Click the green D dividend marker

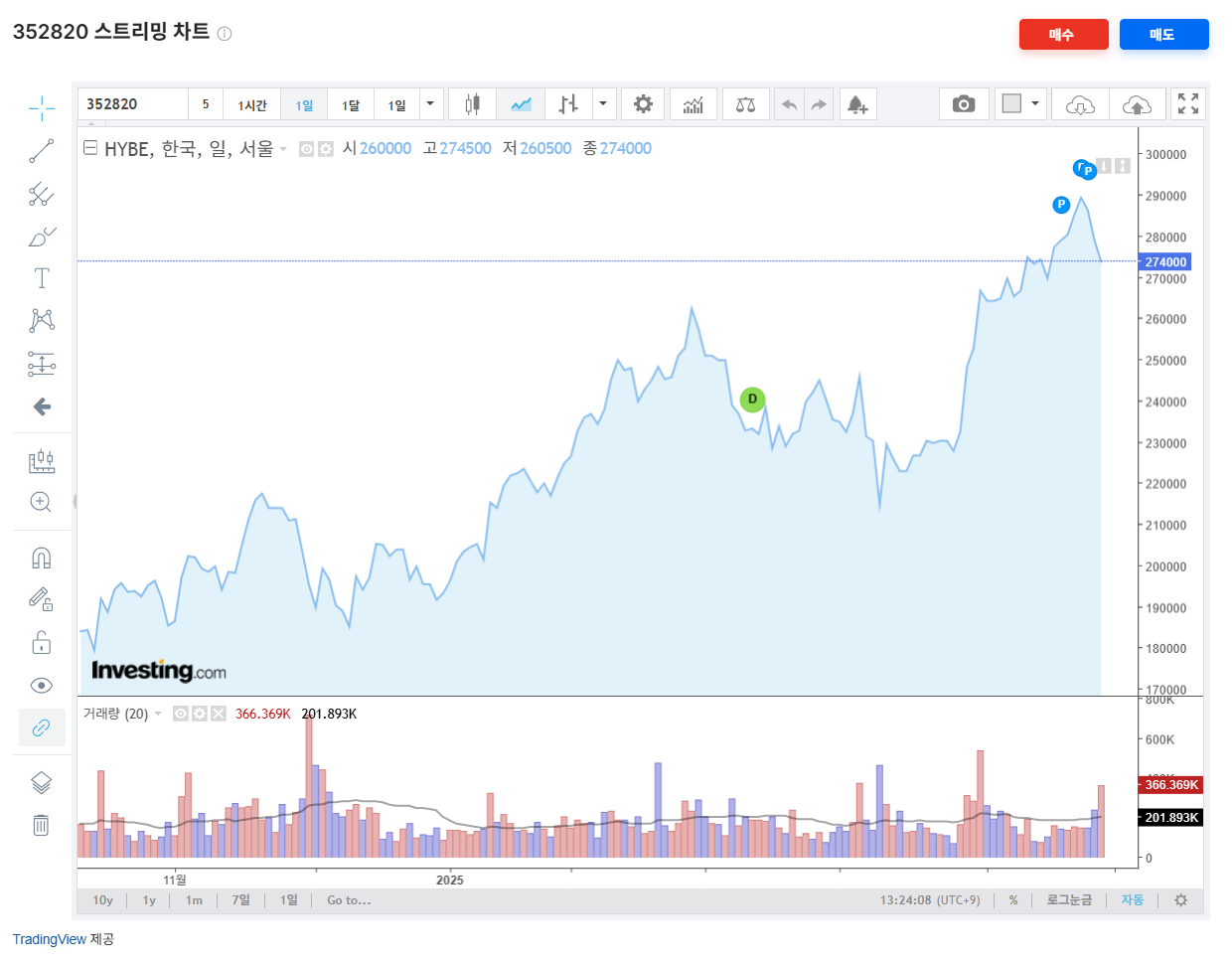[x=752, y=400]
